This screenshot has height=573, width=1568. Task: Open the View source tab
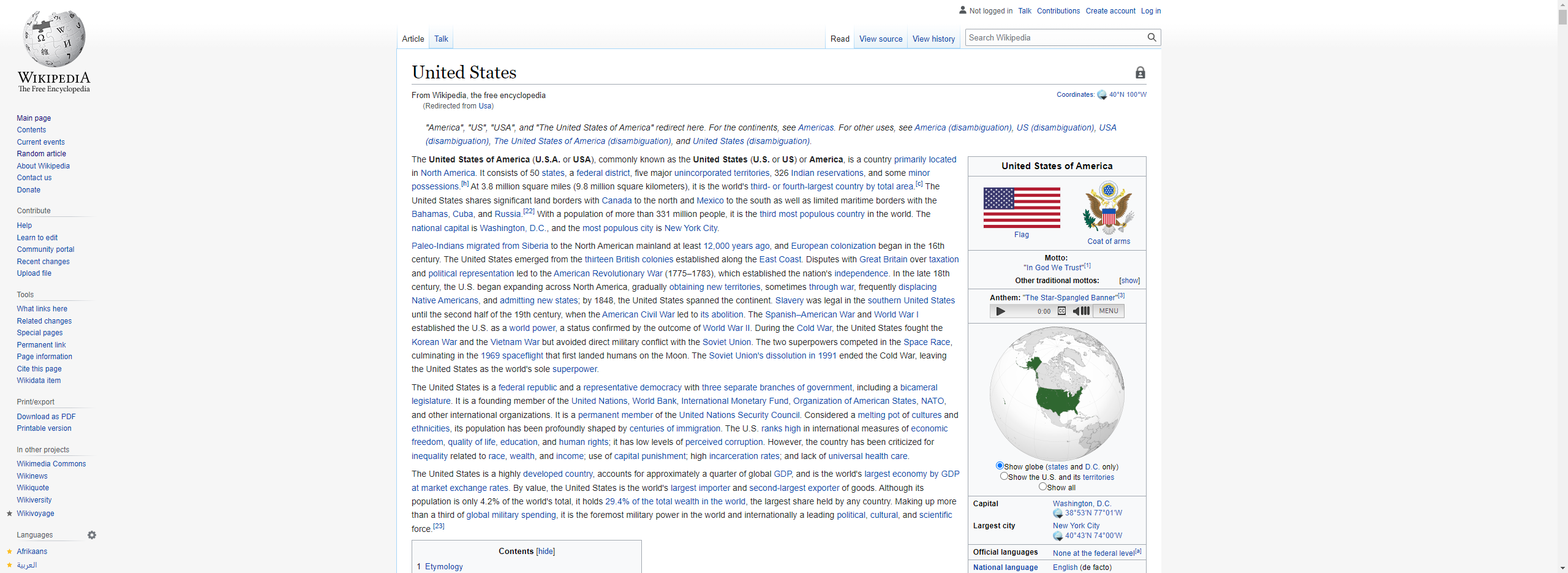point(881,39)
